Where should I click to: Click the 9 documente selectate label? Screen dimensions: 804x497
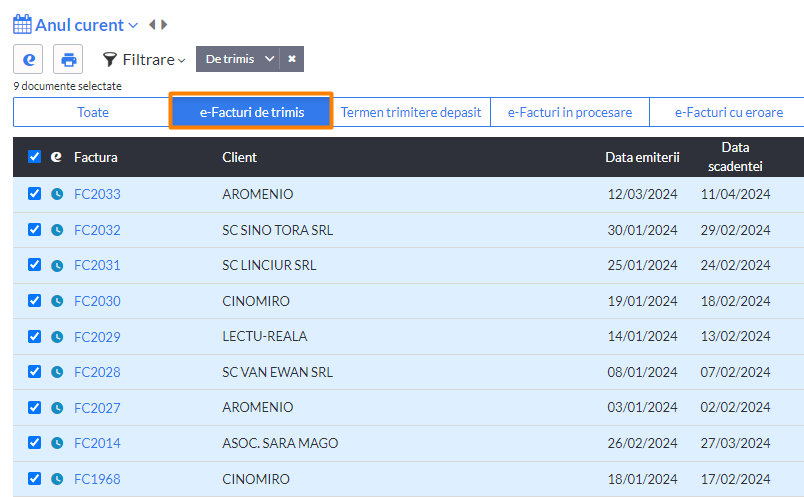(x=68, y=86)
